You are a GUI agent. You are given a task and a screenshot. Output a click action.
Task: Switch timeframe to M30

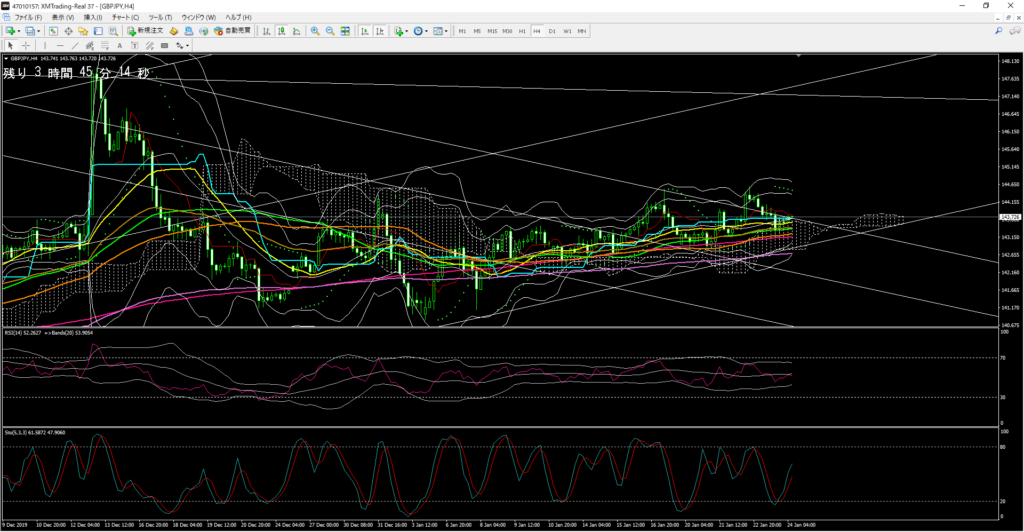[x=507, y=31]
